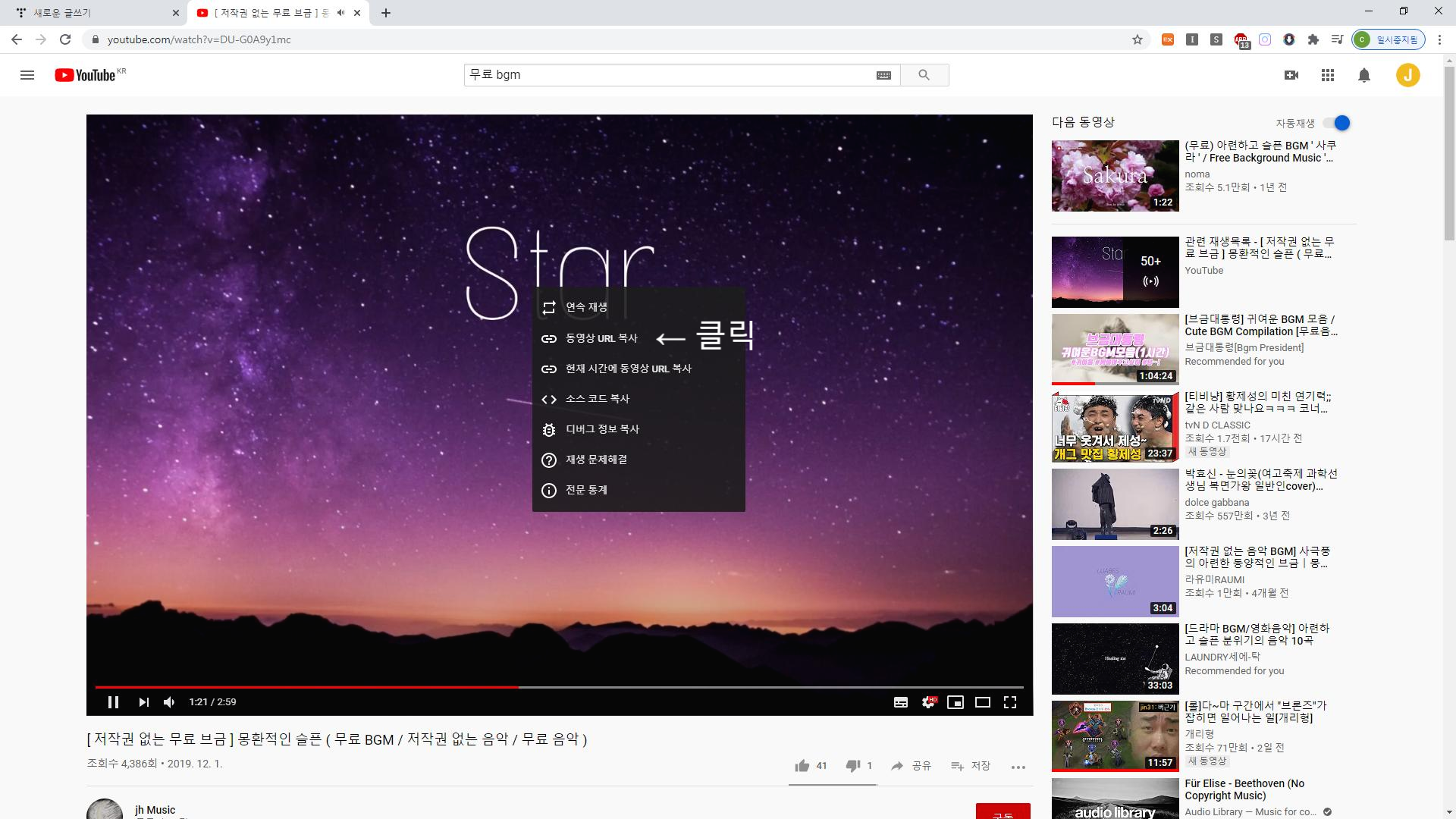Enable miniplayer mode

coord(955,702)
